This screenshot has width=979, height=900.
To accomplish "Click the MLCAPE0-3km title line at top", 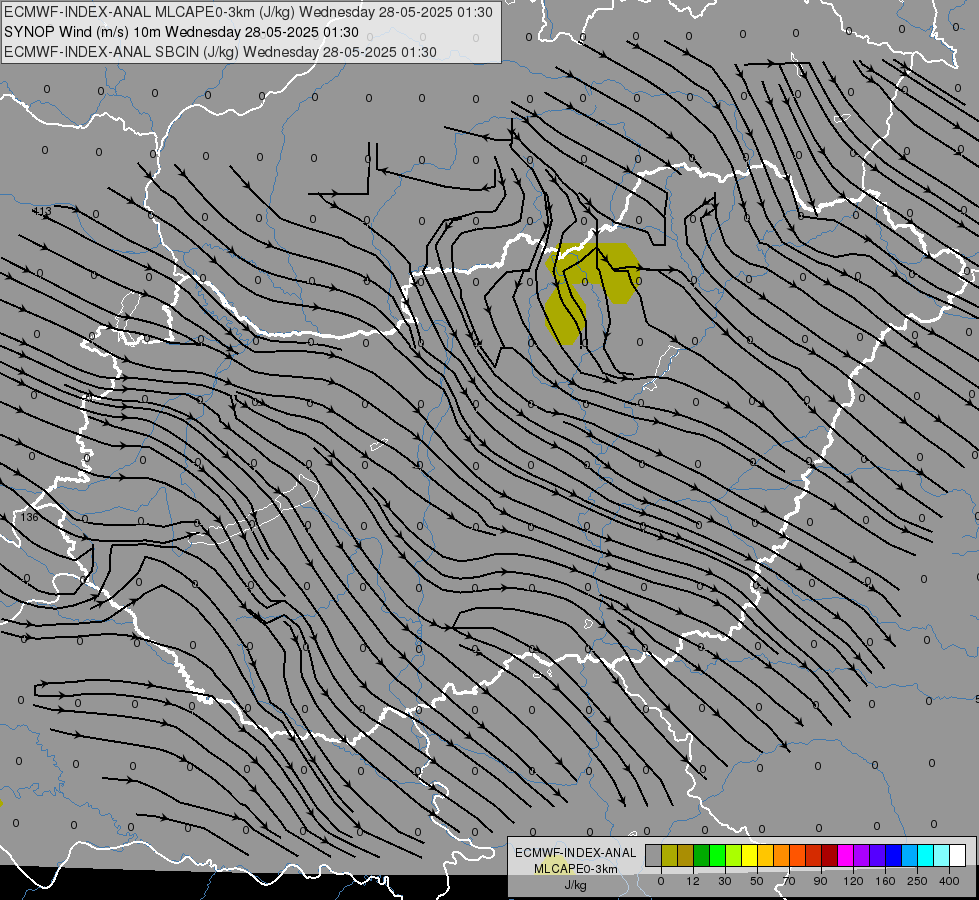I will click(x=248, y=12).
